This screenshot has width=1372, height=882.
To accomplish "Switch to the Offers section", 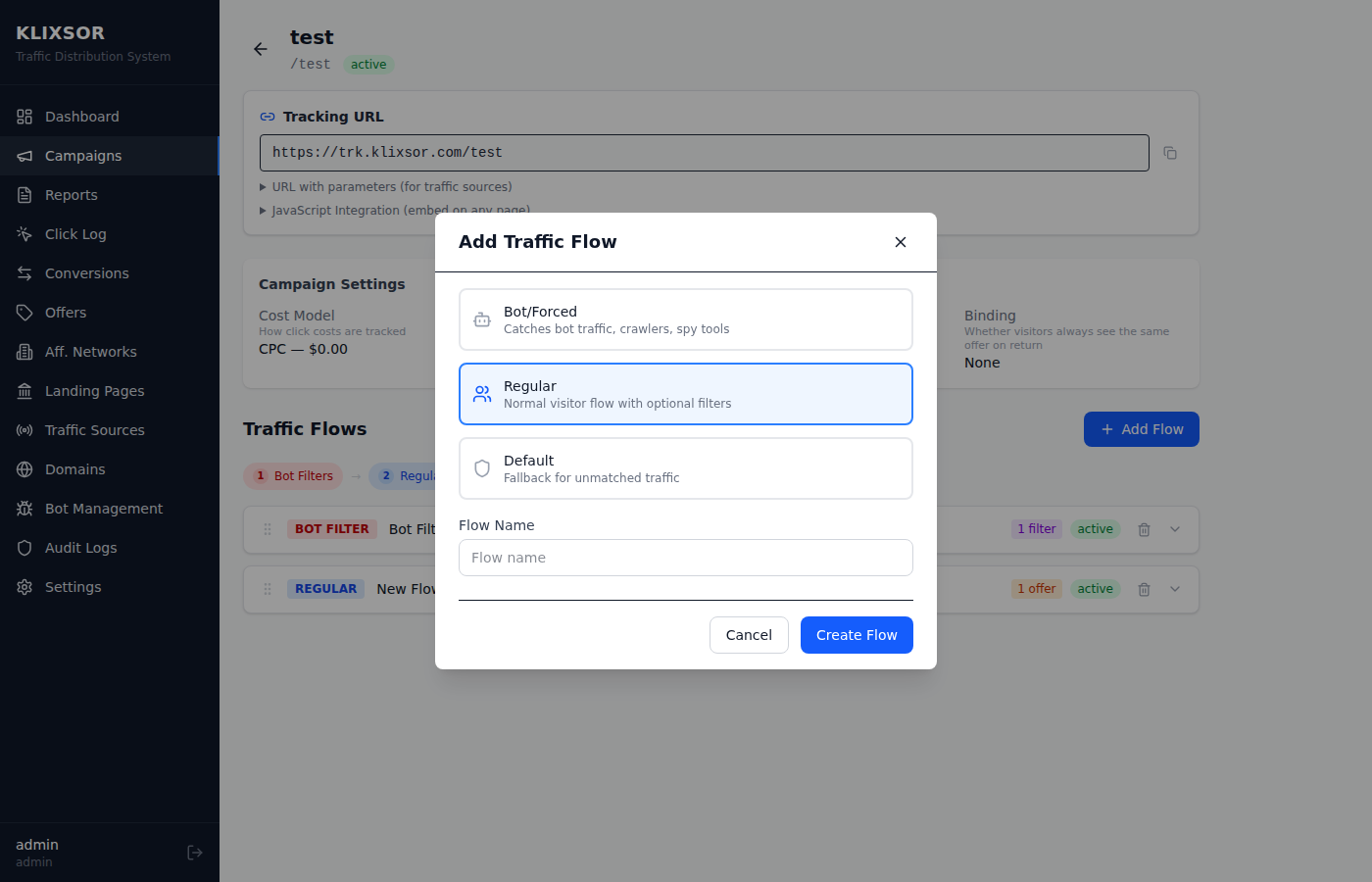I will 65,312.
